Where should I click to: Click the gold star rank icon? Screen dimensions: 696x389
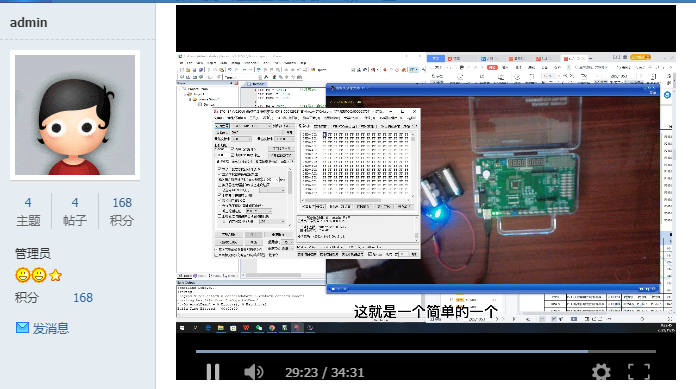[x=55, y=275]
